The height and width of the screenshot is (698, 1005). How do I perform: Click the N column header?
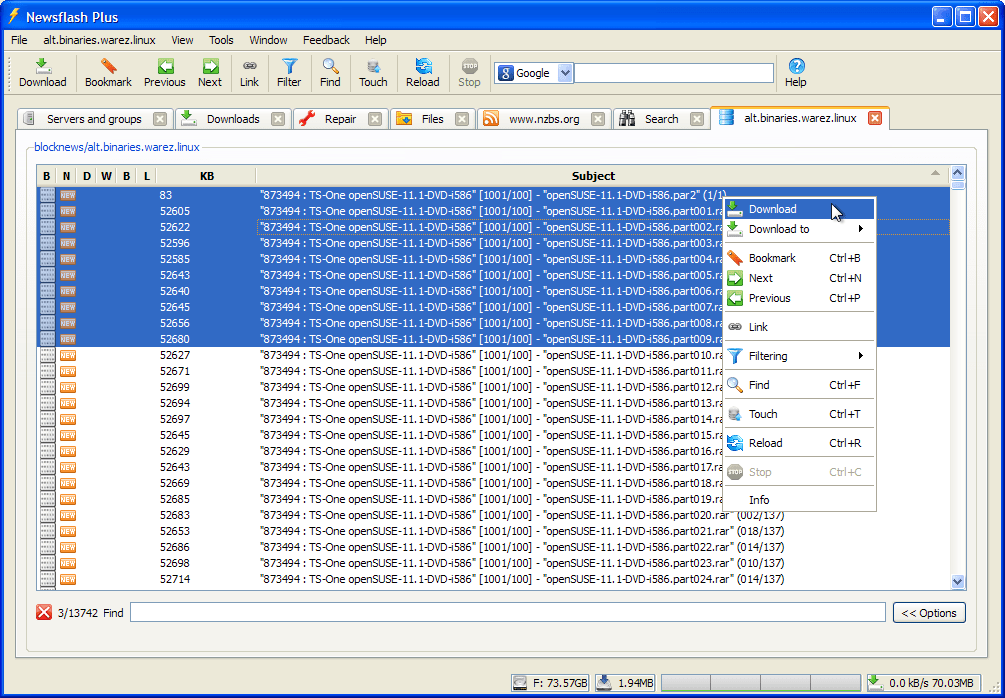pyautogui.click(x=67, y=176)
